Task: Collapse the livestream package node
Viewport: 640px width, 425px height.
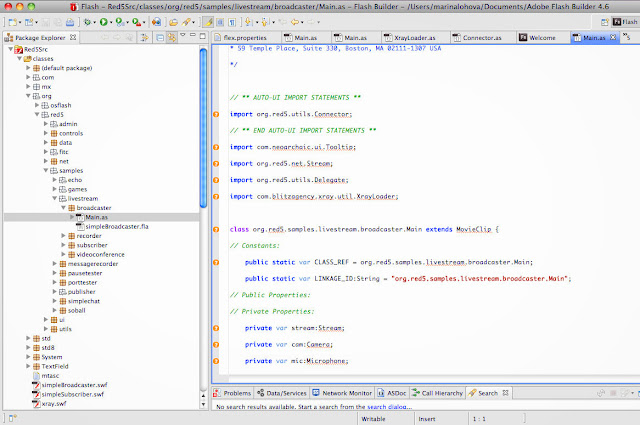Action: pos(54,198)
